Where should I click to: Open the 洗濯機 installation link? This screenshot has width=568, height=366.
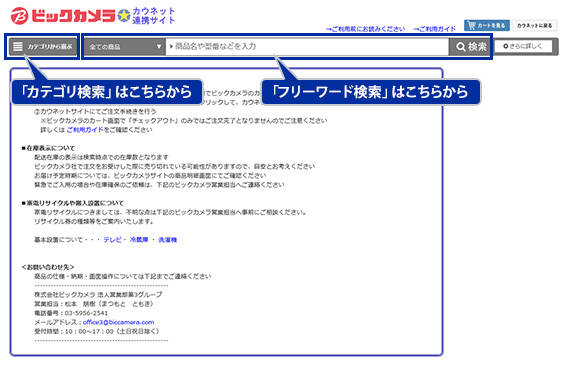167,240
